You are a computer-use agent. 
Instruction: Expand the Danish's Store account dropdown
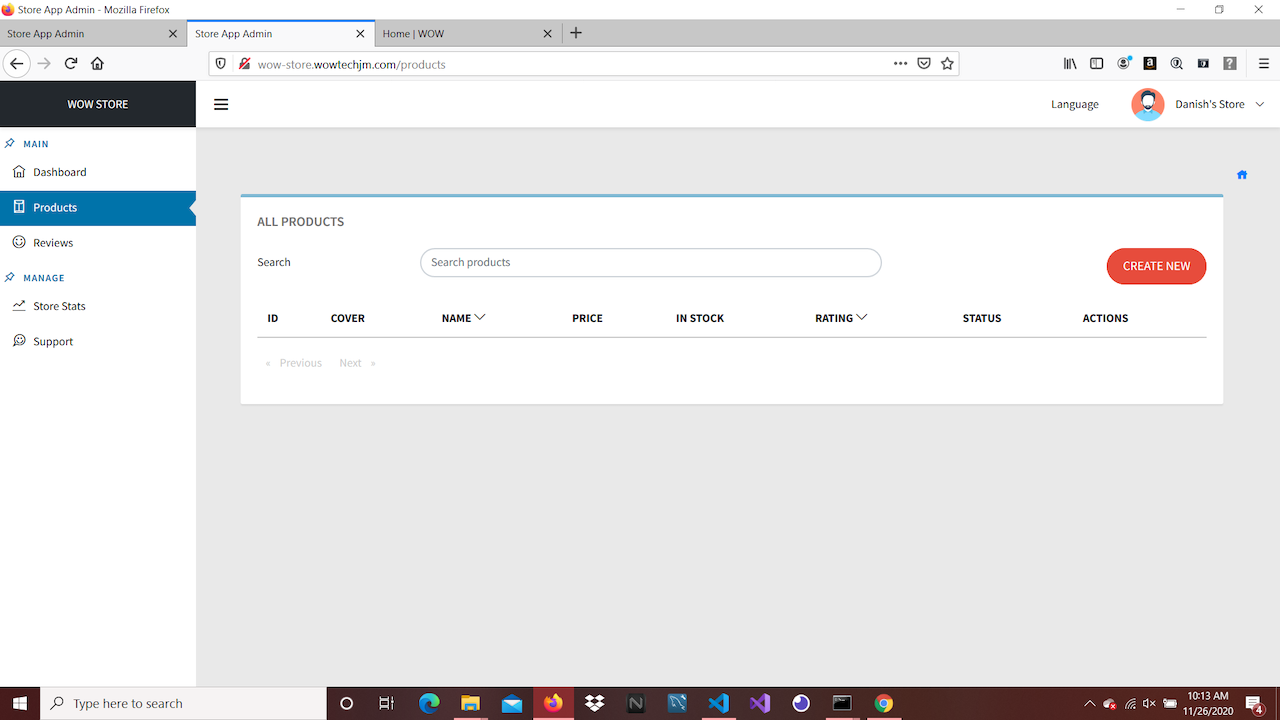coord(1260,104)
